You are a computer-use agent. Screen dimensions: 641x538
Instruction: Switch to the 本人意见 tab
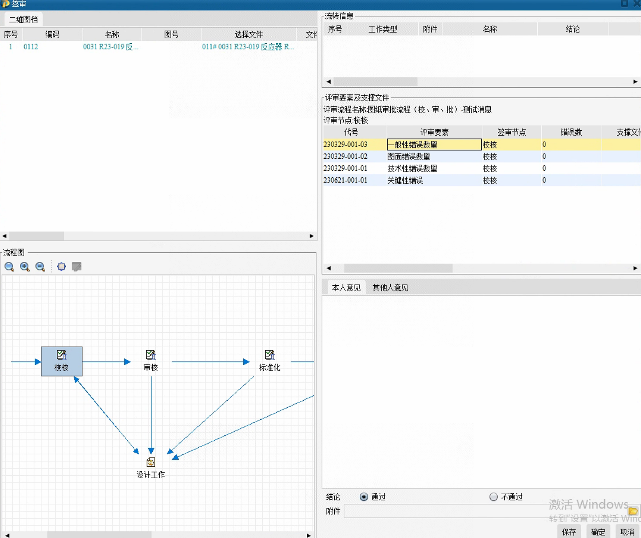(x=344, y=287)
